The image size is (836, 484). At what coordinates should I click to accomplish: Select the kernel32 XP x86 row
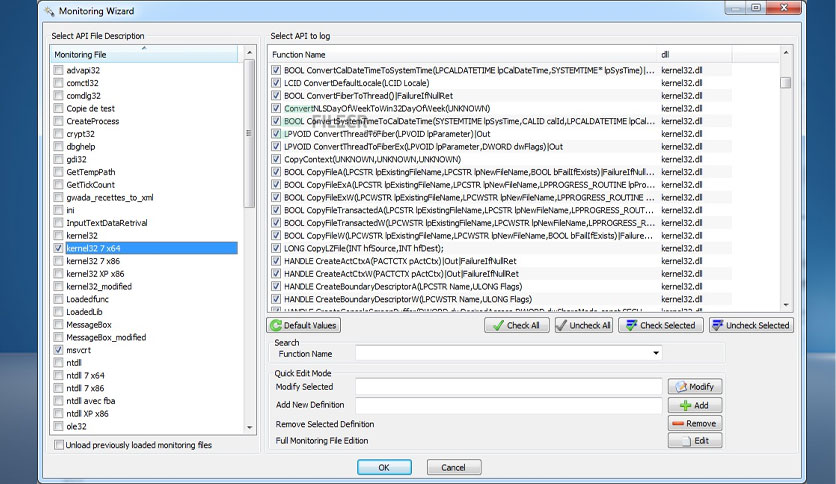(144, 273)
